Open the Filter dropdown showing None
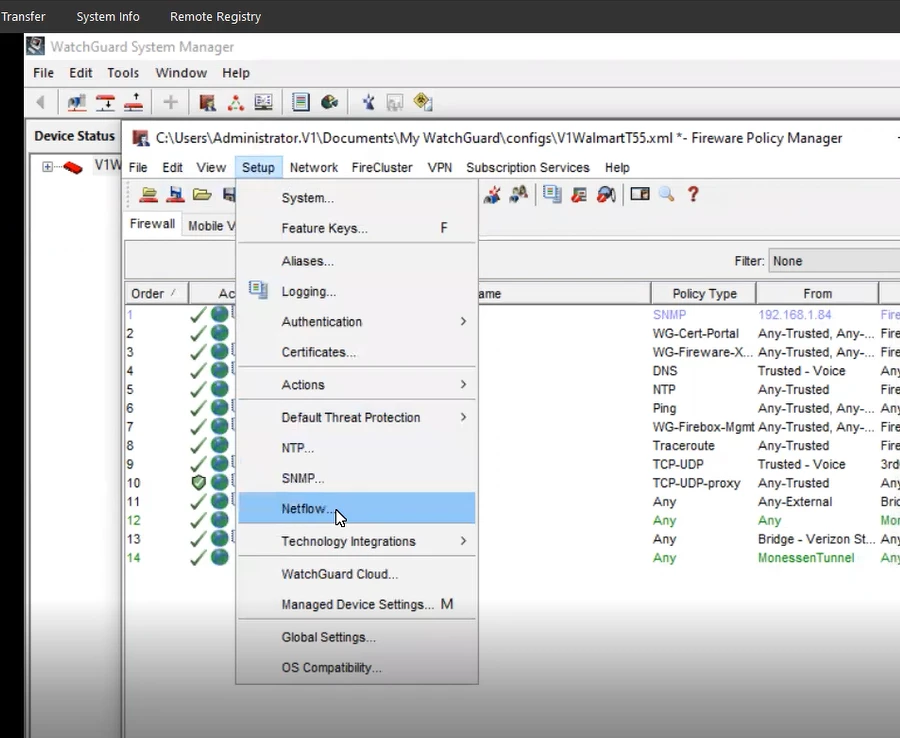 (x=834, y=261)
